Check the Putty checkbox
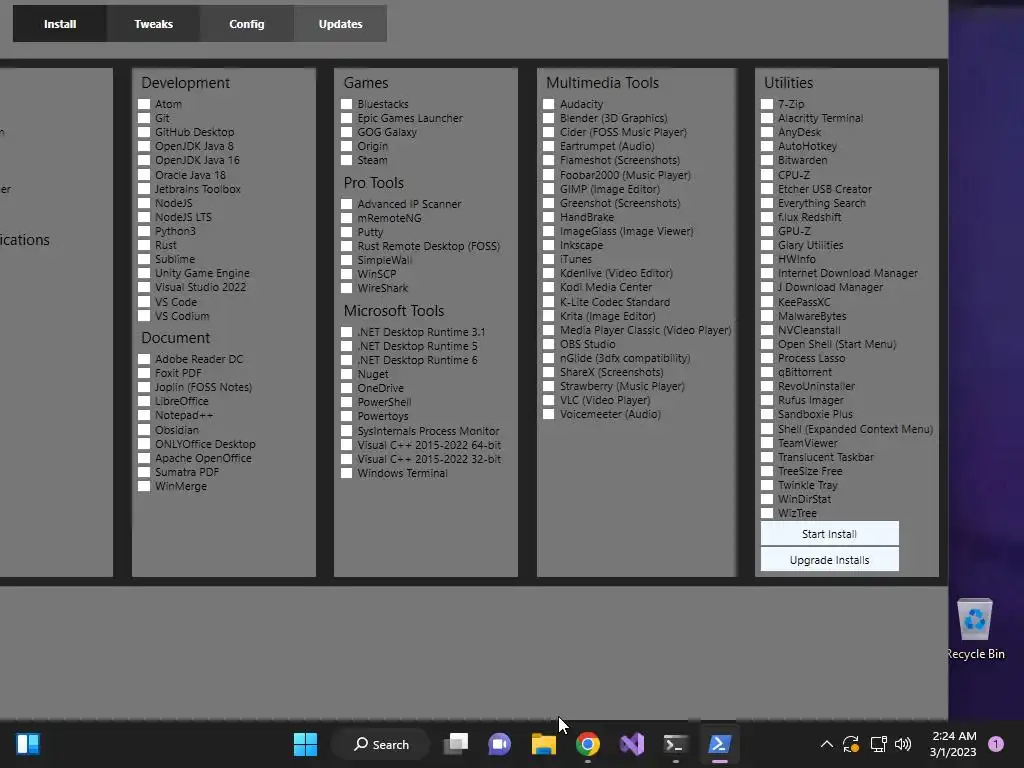This screenshot has height=768, width=1024. (x=347, y=232)
